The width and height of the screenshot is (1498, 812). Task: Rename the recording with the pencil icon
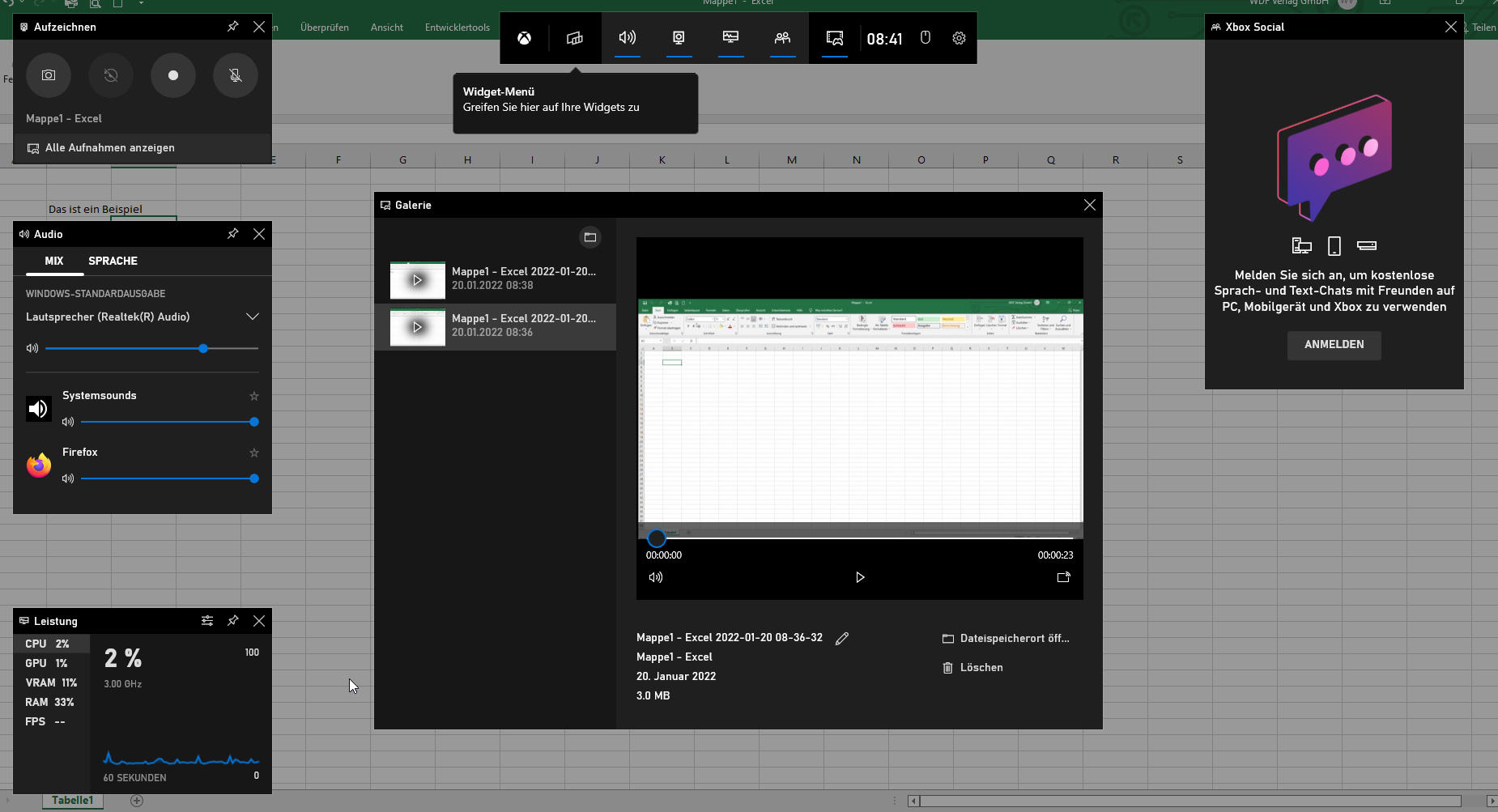[842, 638]
